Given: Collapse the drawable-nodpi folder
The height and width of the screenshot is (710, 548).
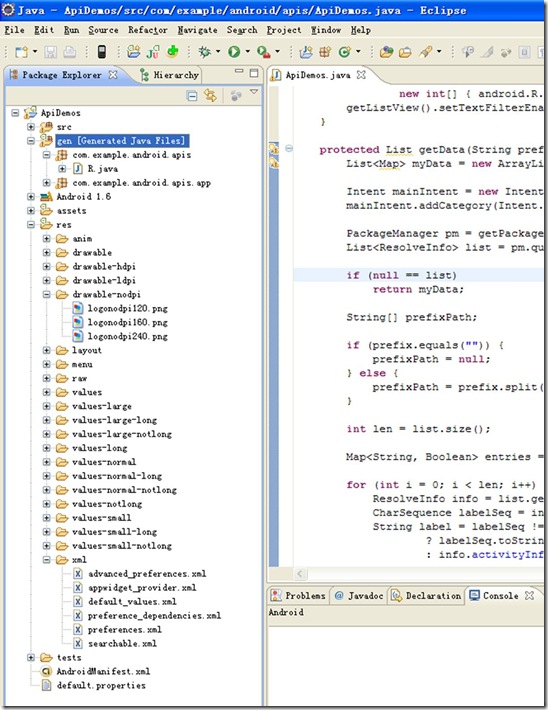Looking at the screenshot, I should click(47, 294).
